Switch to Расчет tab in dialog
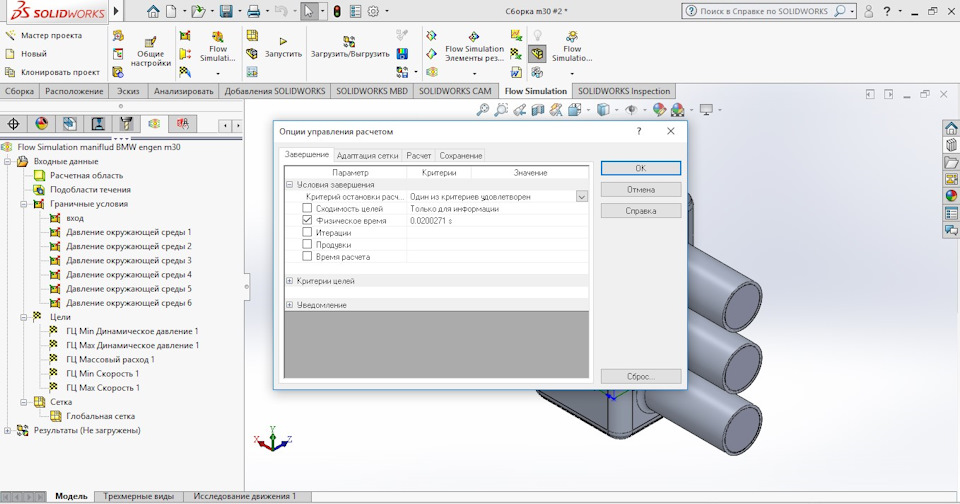The image size is (960, 504). click(419, 156)
